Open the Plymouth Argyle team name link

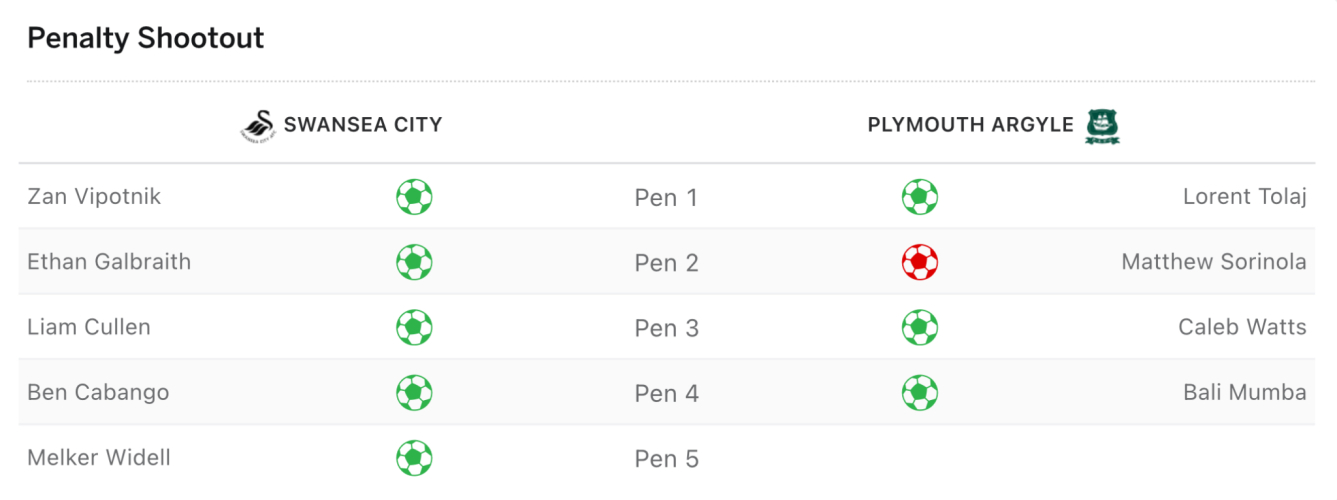coord(970,125)
